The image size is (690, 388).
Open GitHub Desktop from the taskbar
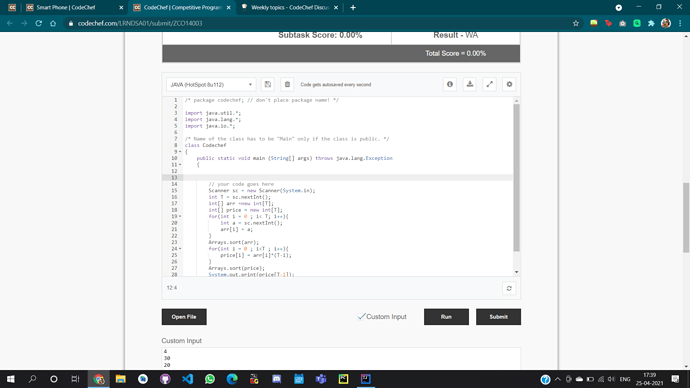pyautogui.click(x=165, y=379)
